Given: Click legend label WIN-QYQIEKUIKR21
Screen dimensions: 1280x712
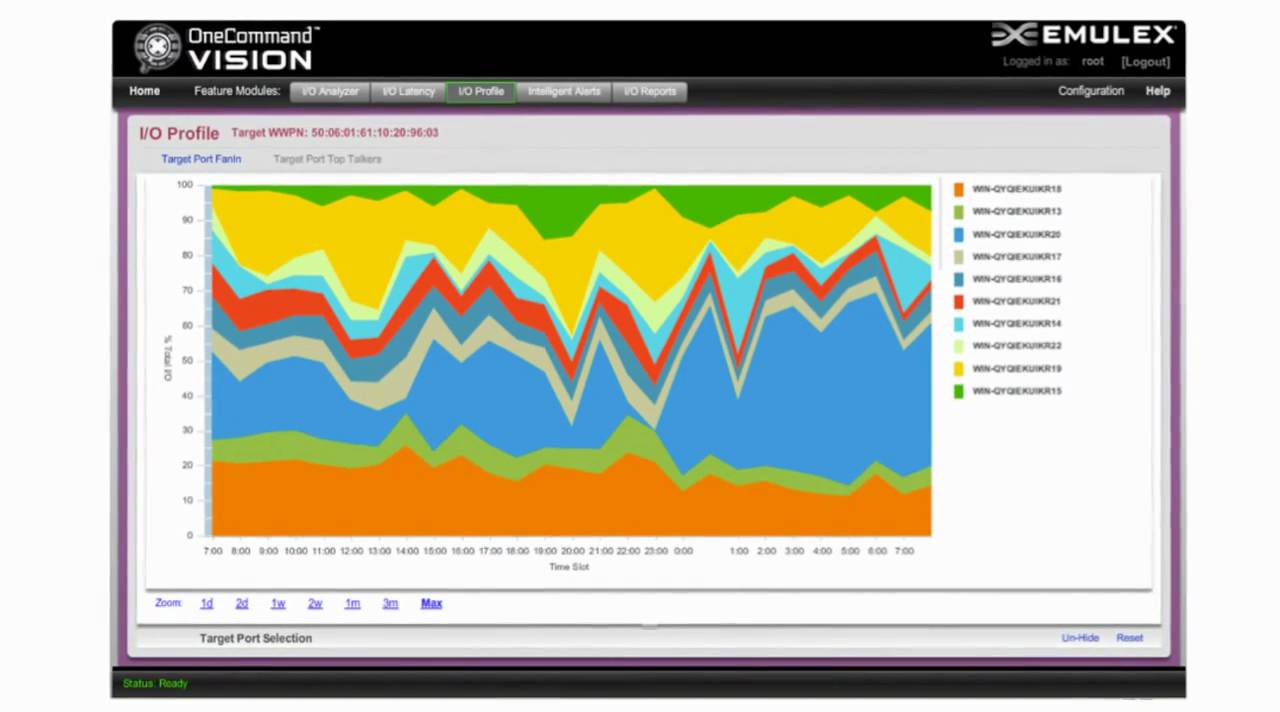Looking at the screenshot, I should point(1017,301).
